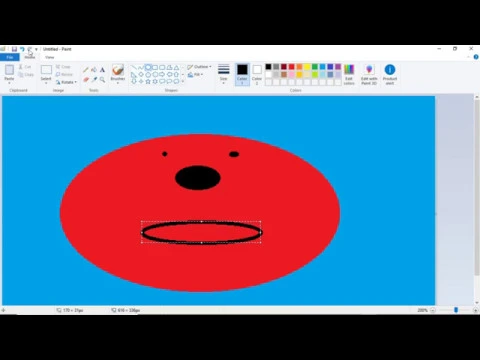
Task: Click the Brushes tool icon
Action: (x=118, y=70)
